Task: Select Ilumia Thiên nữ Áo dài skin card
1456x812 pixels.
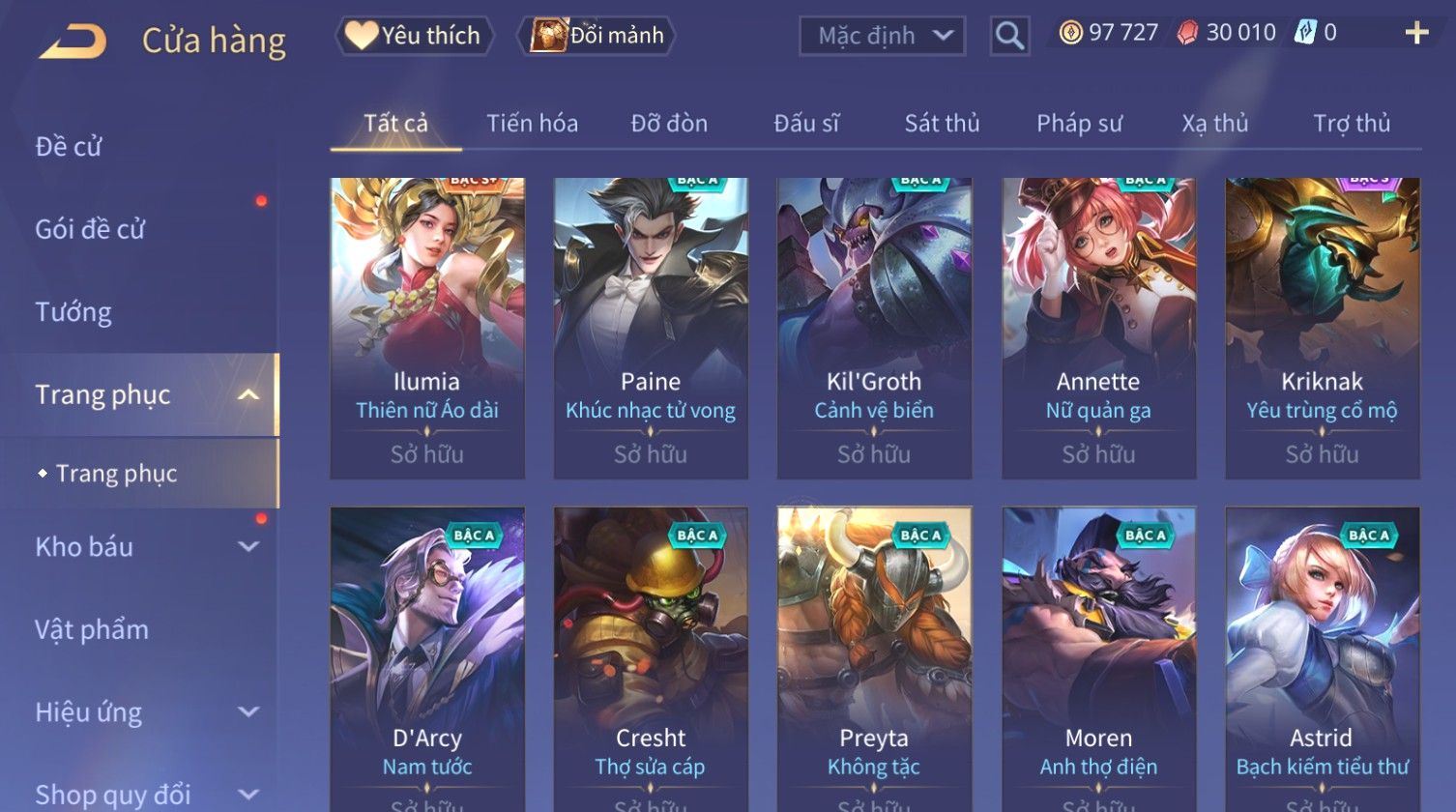Action: (x=427, y=328)
